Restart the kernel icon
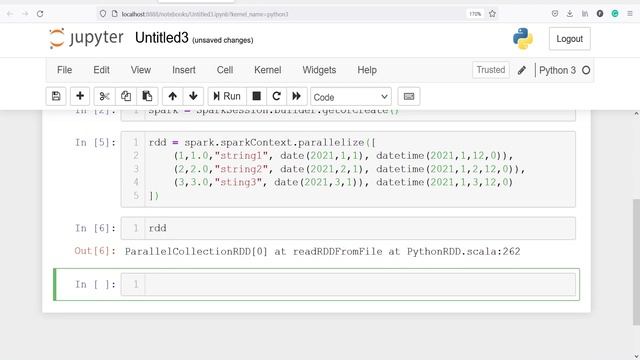The width and height of the screenshot is (640, 360). coord(276,96)
